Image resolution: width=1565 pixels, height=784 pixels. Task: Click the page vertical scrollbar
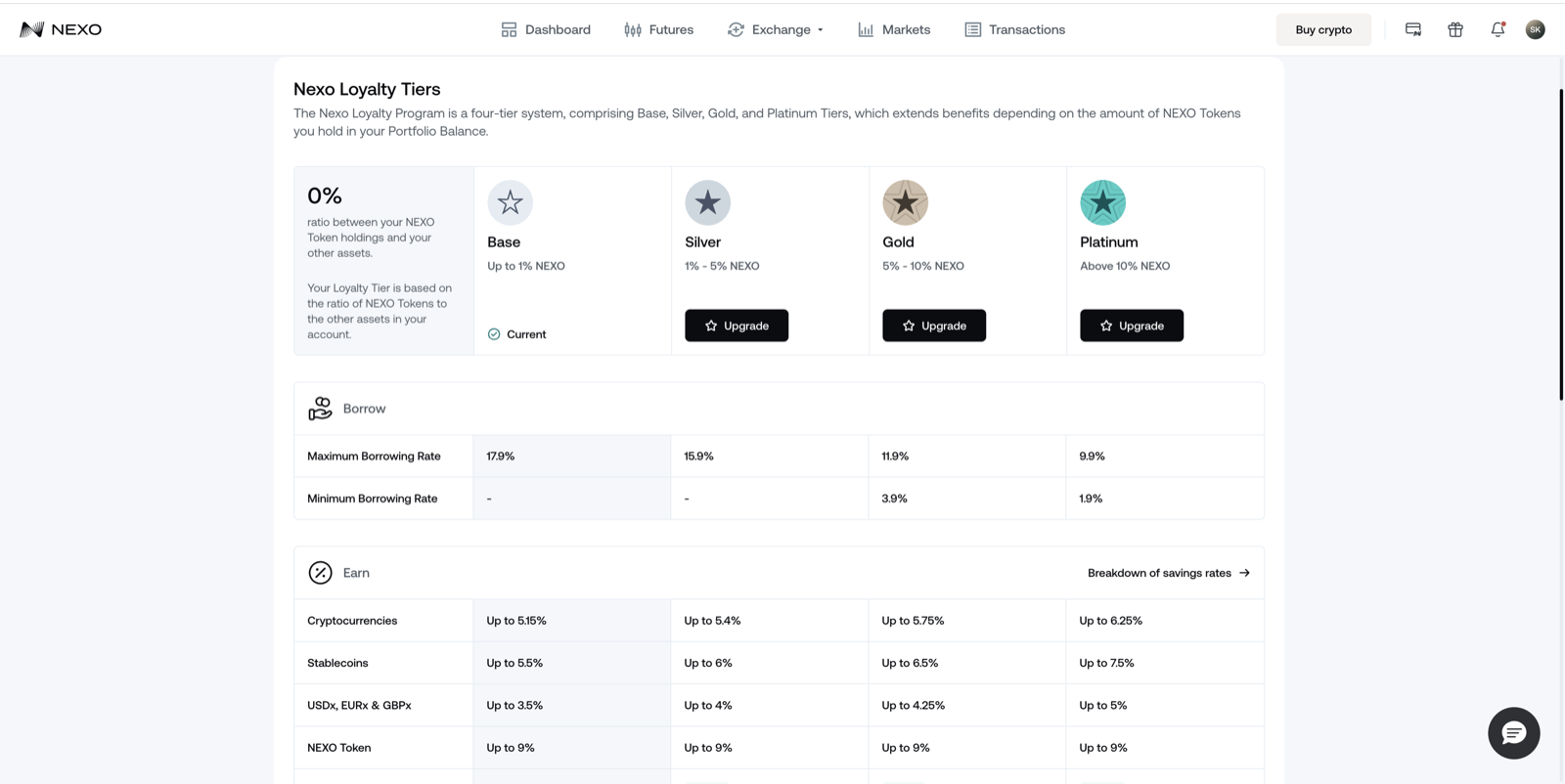[x=1561, y=244]
